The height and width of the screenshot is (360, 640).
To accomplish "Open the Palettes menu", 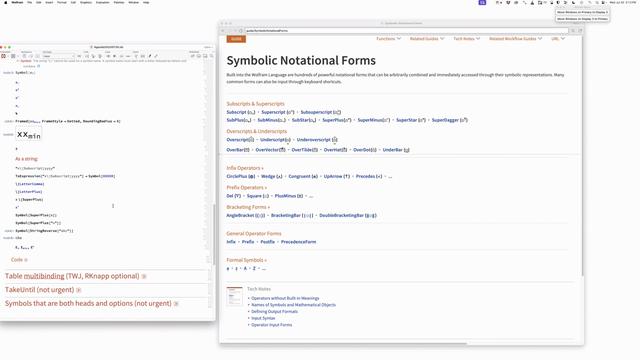I will pyautogui.click(x=119, y=2).
